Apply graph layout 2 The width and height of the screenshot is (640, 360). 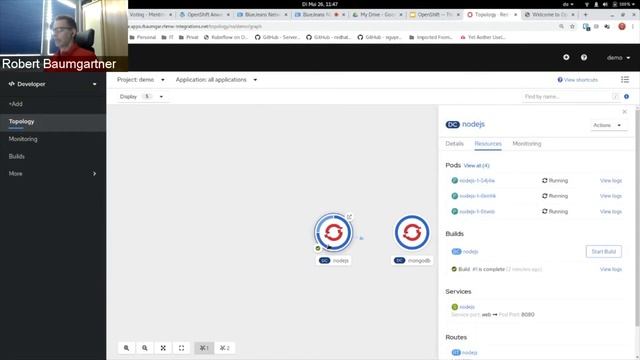tap(224, 348)
